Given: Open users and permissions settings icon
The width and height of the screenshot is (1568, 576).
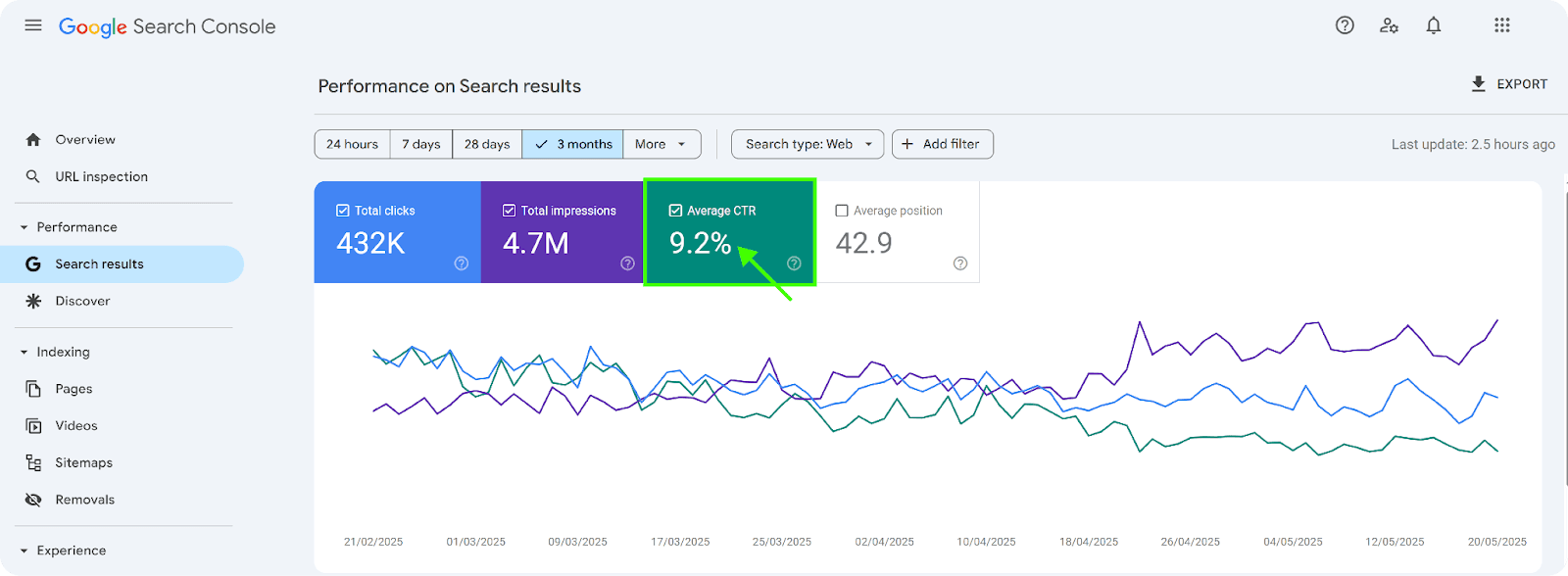Looking at the screenshot, I should tap(1389, 25).
